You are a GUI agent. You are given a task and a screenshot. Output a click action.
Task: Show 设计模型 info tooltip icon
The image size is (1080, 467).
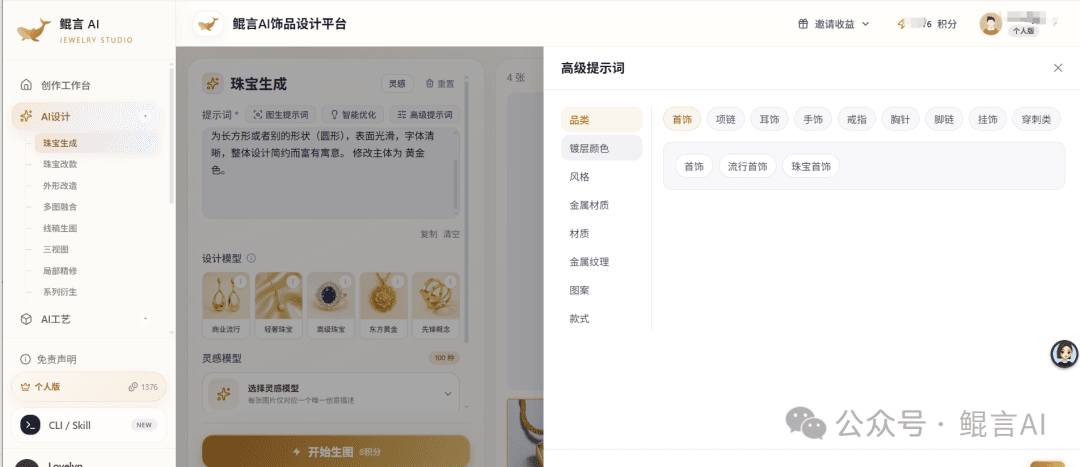[251, 258]
